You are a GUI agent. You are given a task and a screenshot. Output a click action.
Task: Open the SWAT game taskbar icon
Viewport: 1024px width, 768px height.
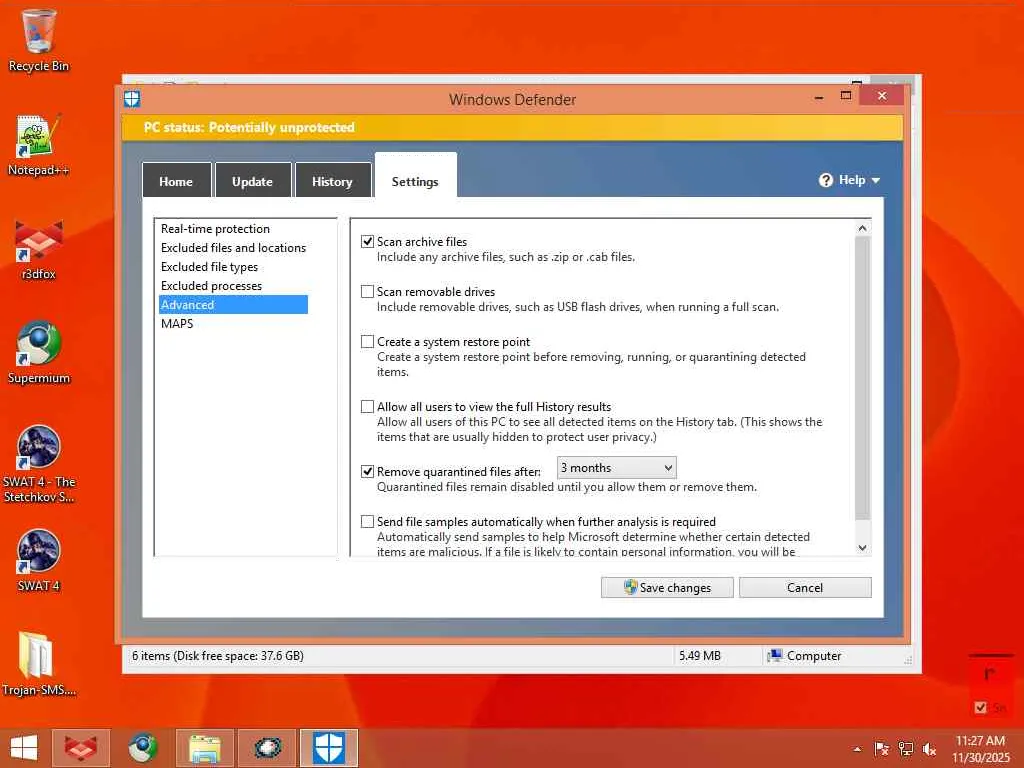(267, 748)
